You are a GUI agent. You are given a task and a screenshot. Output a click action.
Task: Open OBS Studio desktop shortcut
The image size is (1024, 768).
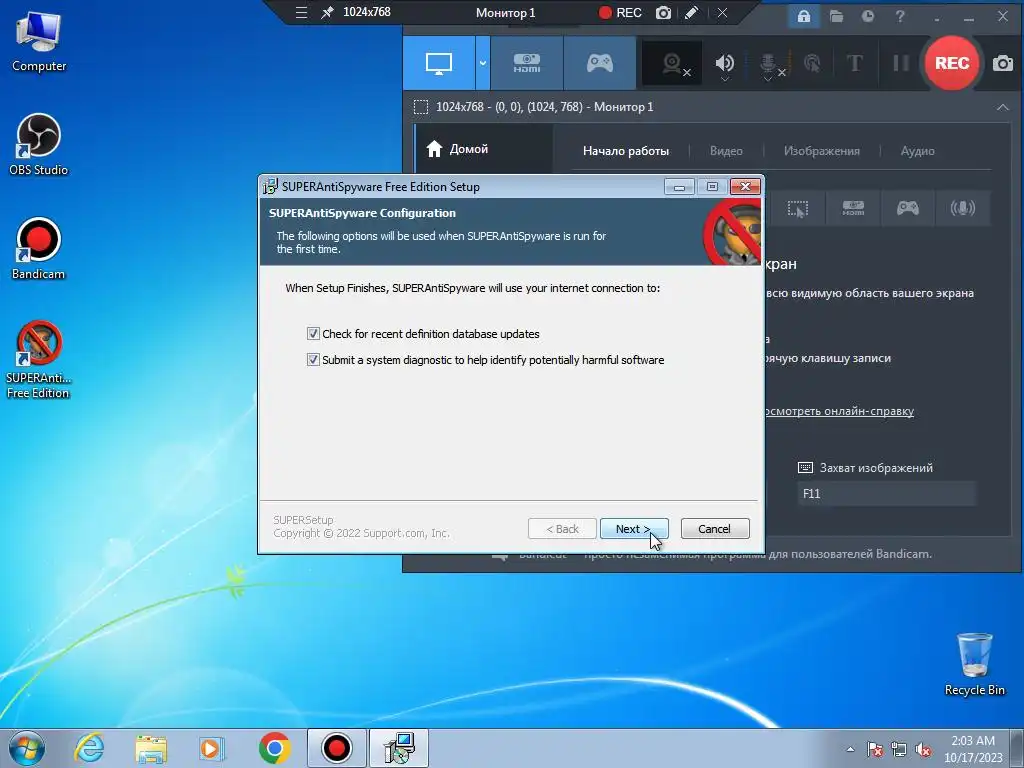pos(39,144)
